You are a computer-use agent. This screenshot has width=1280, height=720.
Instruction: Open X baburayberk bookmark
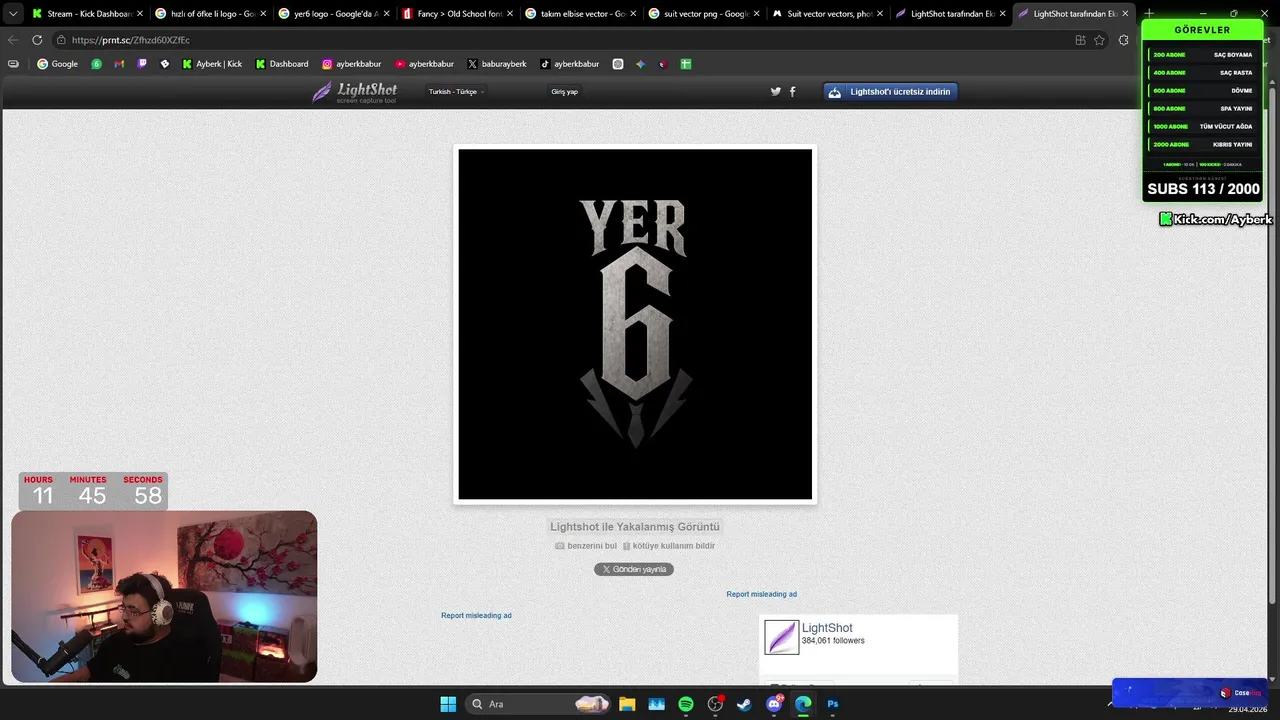point(496,64)
